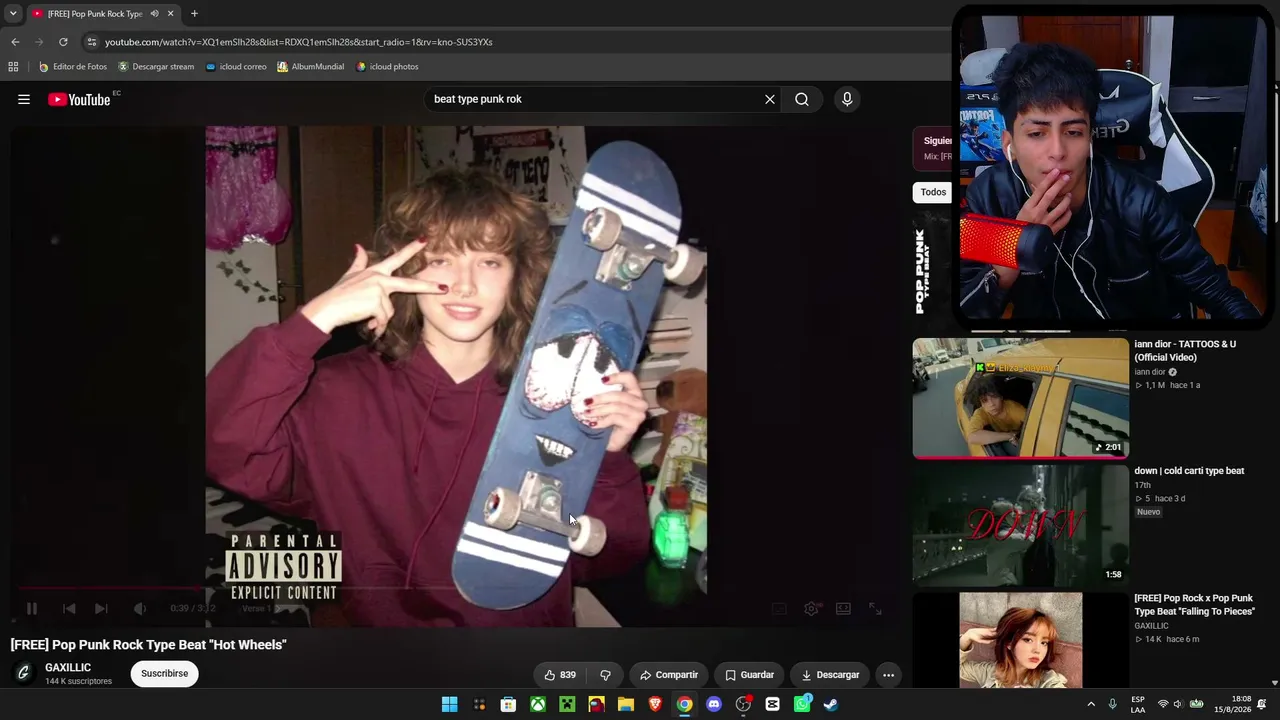Toggle subtitles in the video player

click(x=779, y=608)
